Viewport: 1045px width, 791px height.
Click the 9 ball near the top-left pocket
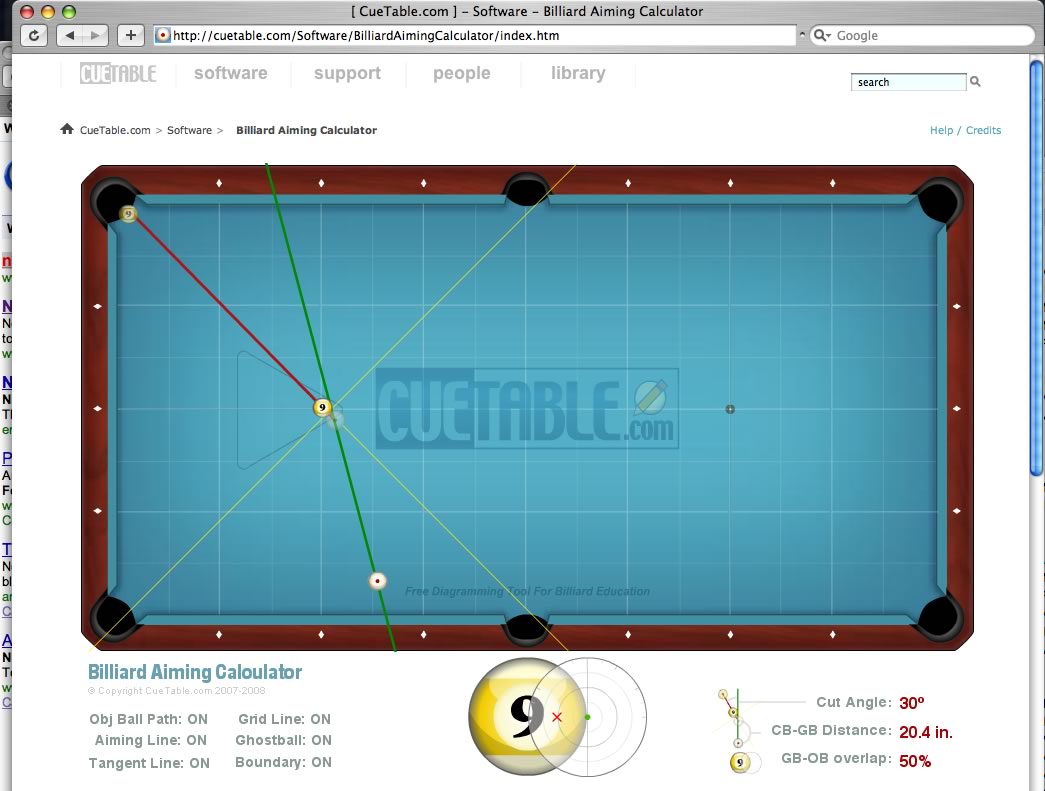pyautogui.click(x=128, y=214)
